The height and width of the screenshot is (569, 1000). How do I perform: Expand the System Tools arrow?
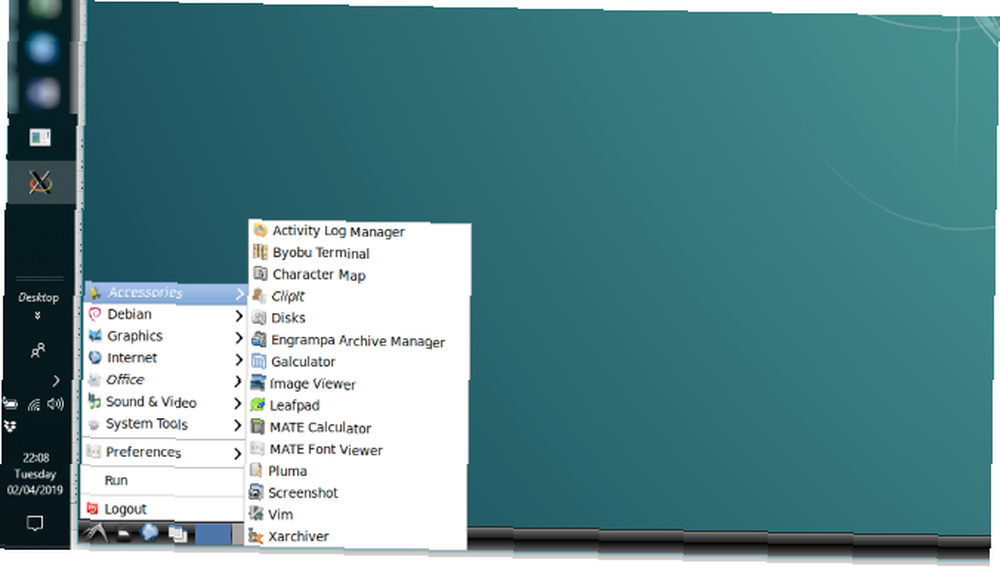238,425
